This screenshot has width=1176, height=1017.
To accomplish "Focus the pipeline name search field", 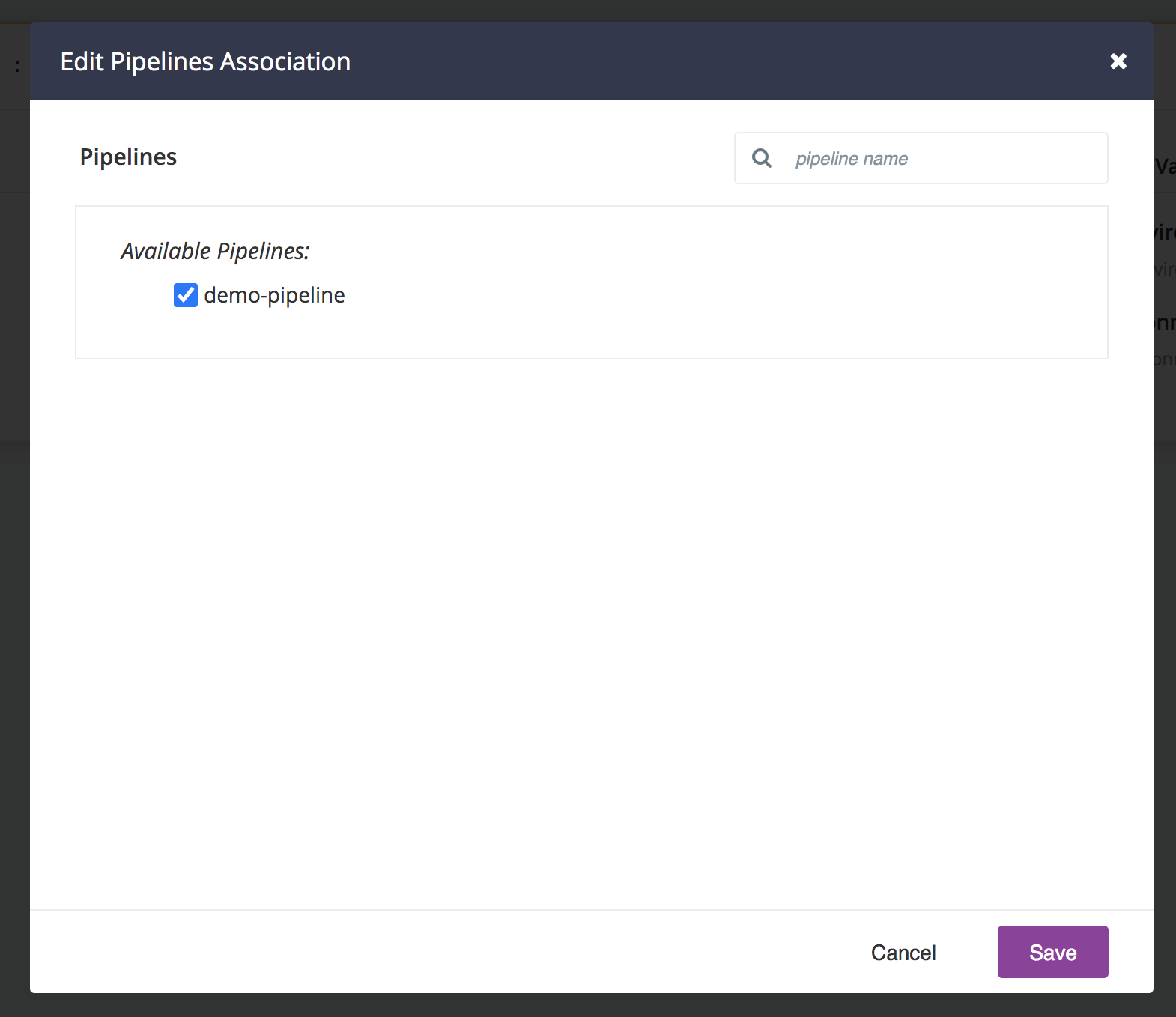I will [x=921, y=158].
